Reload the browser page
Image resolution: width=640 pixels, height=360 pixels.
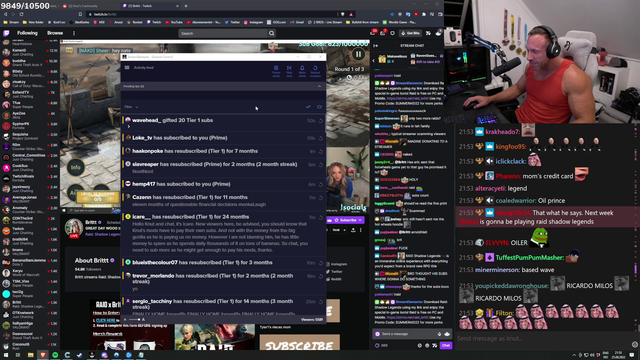21,14
